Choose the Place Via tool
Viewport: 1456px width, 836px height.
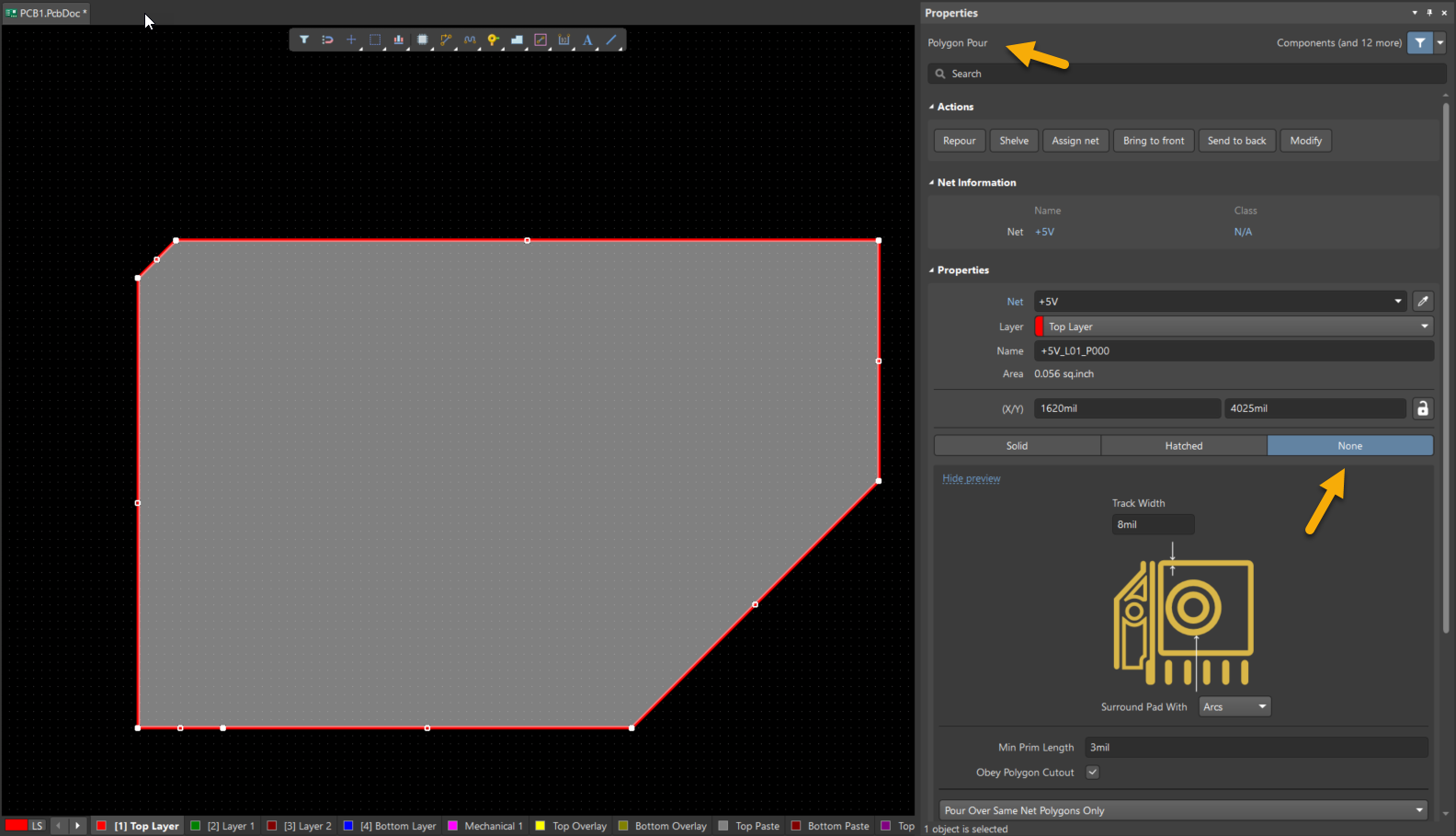[x=494, y=40]
